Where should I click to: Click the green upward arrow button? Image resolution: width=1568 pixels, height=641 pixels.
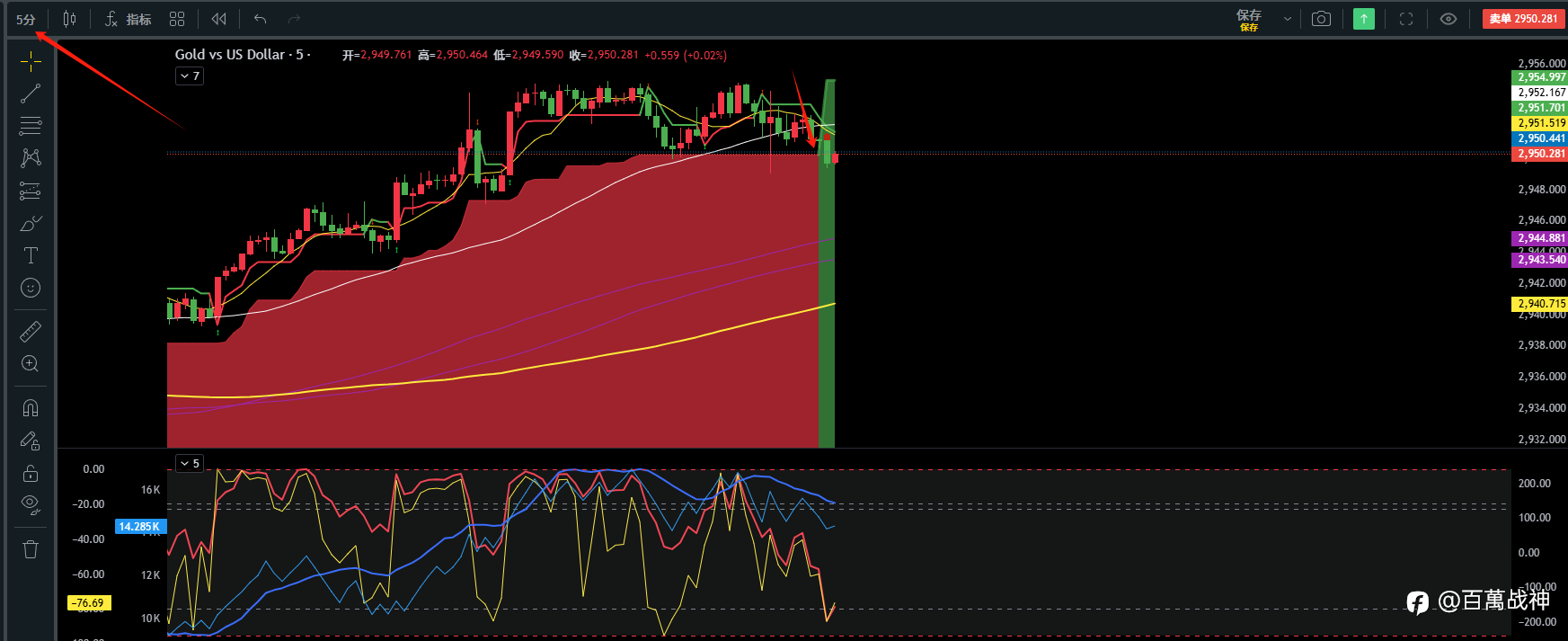1364,19
